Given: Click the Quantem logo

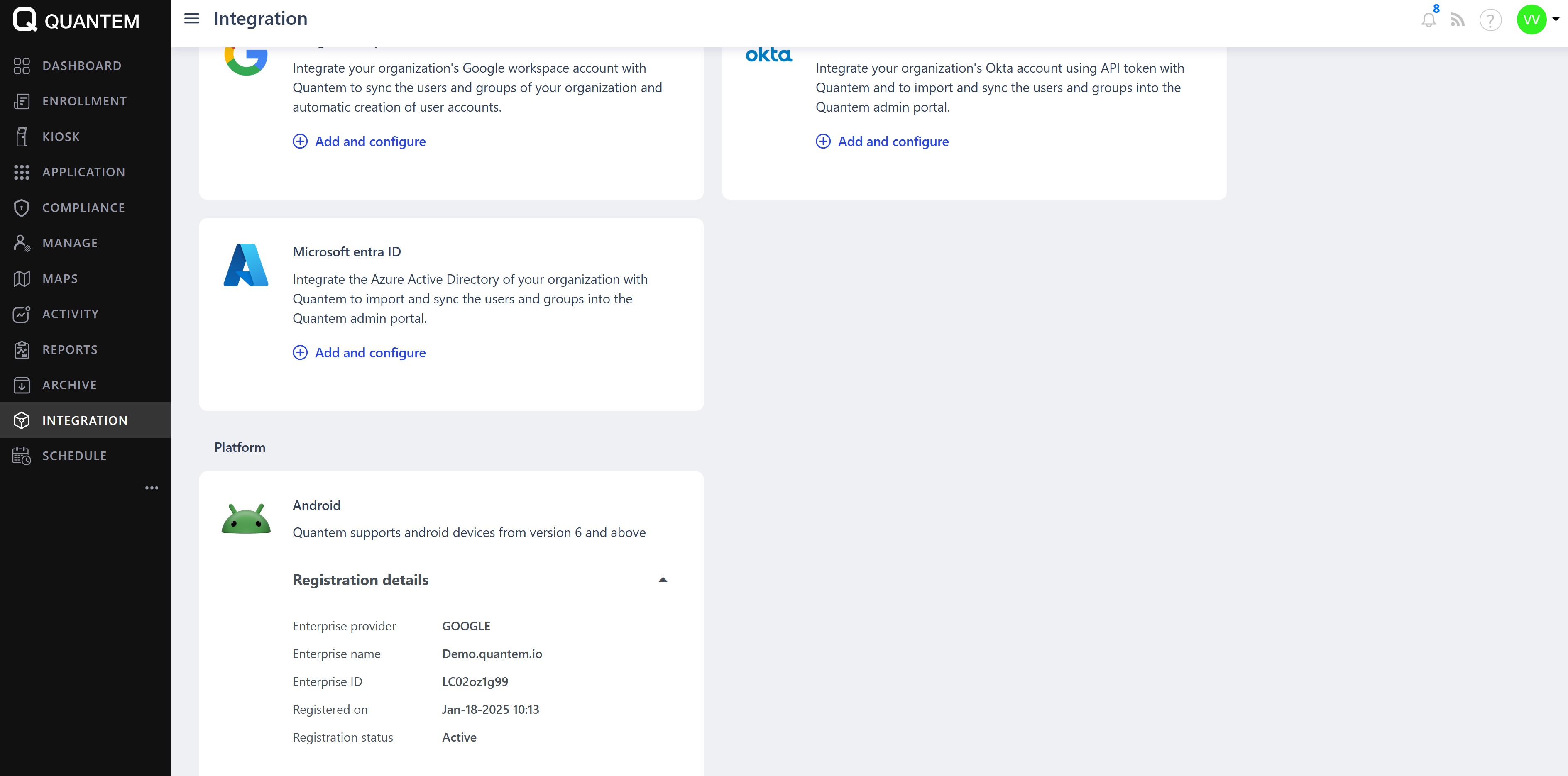Looking at the screenshot, I should (x=76, y=20).
